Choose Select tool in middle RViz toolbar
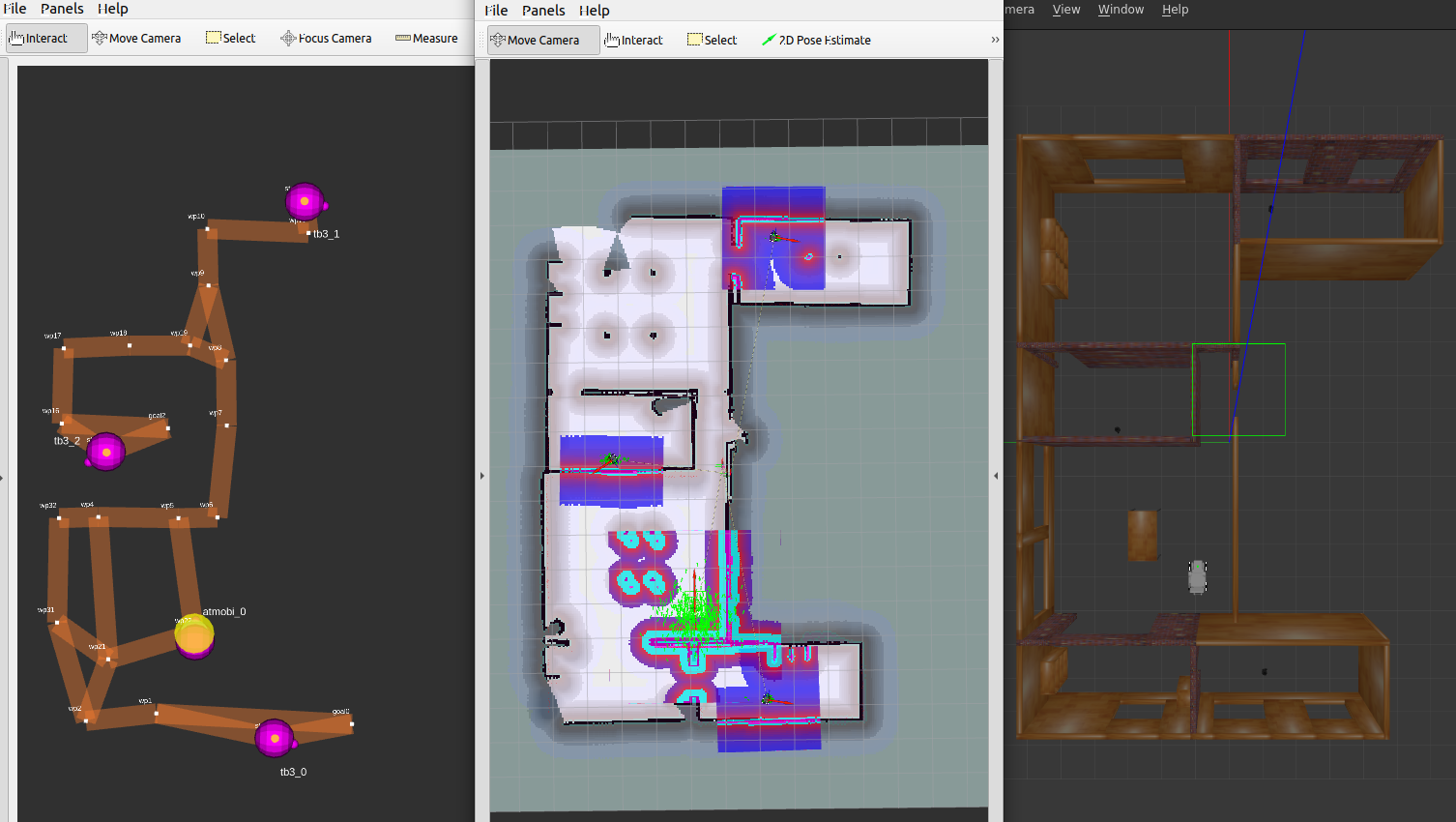This screenshot has height=822, width=1456. coord(713,41)
